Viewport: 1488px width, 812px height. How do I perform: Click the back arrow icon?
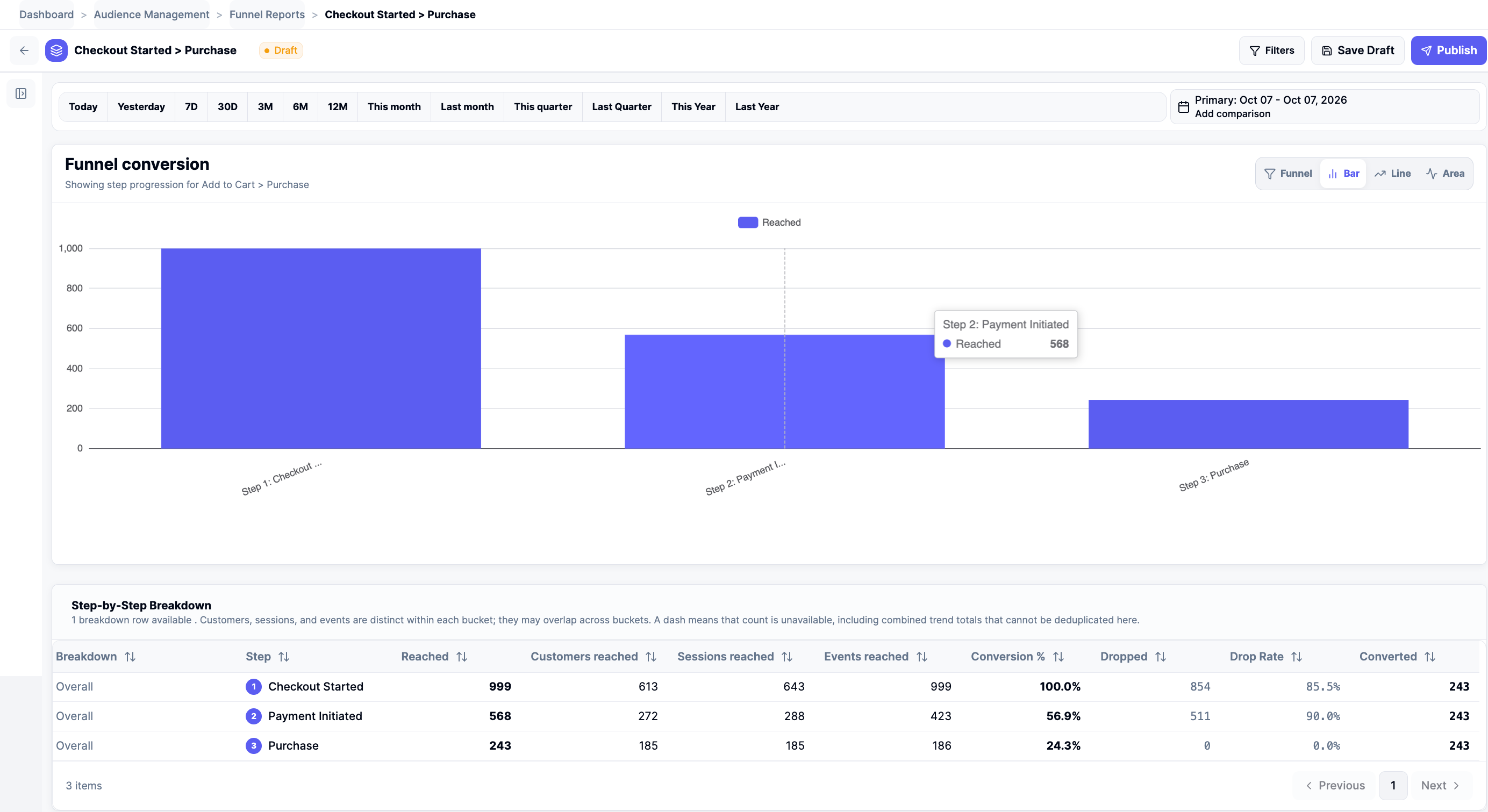(x=24, y=50)
